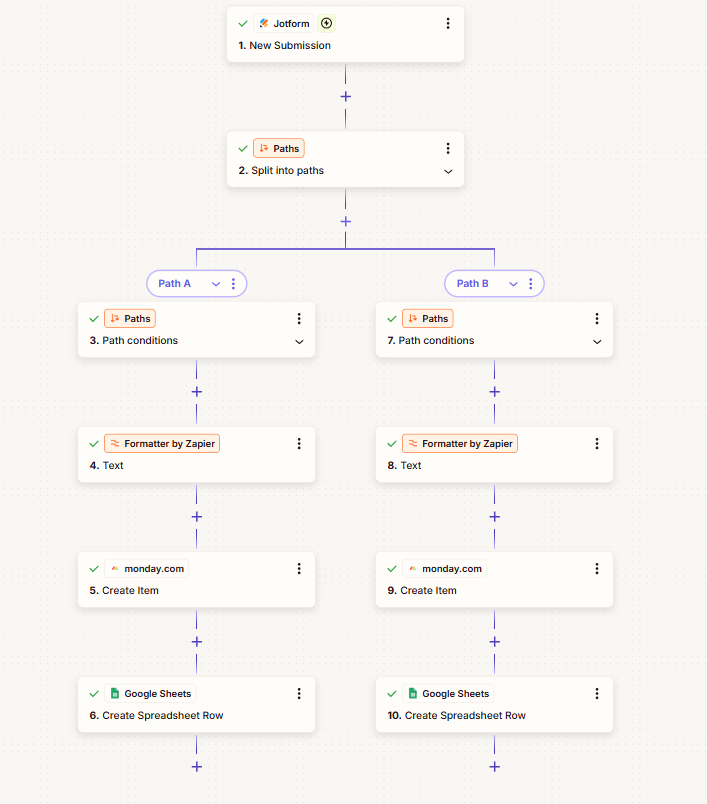Click the Paths icon on step 7
Screen dimensions: 707x804
411,318
